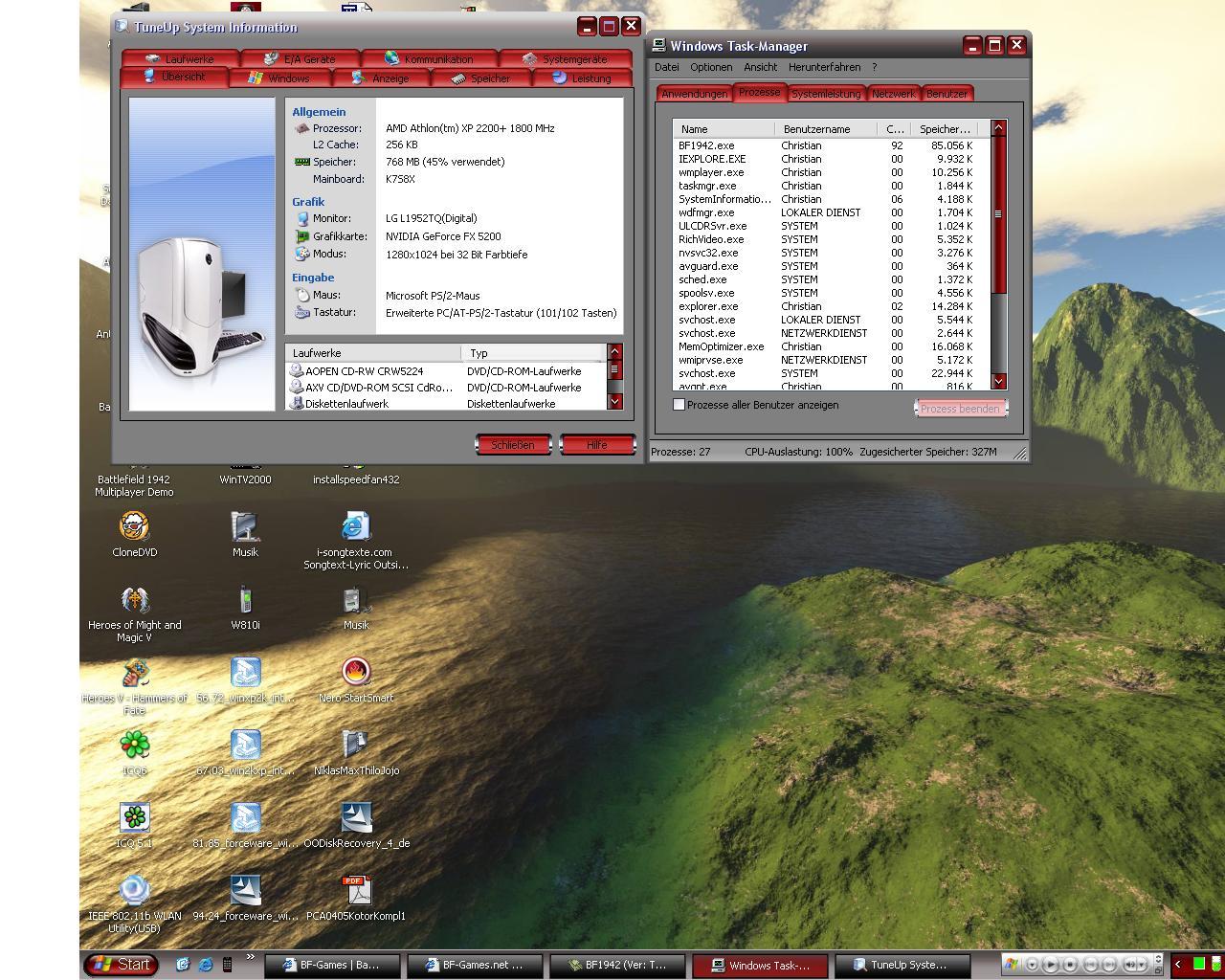
Task: Open the Netzwerk tab in Task-Manager
Action: 893,94
